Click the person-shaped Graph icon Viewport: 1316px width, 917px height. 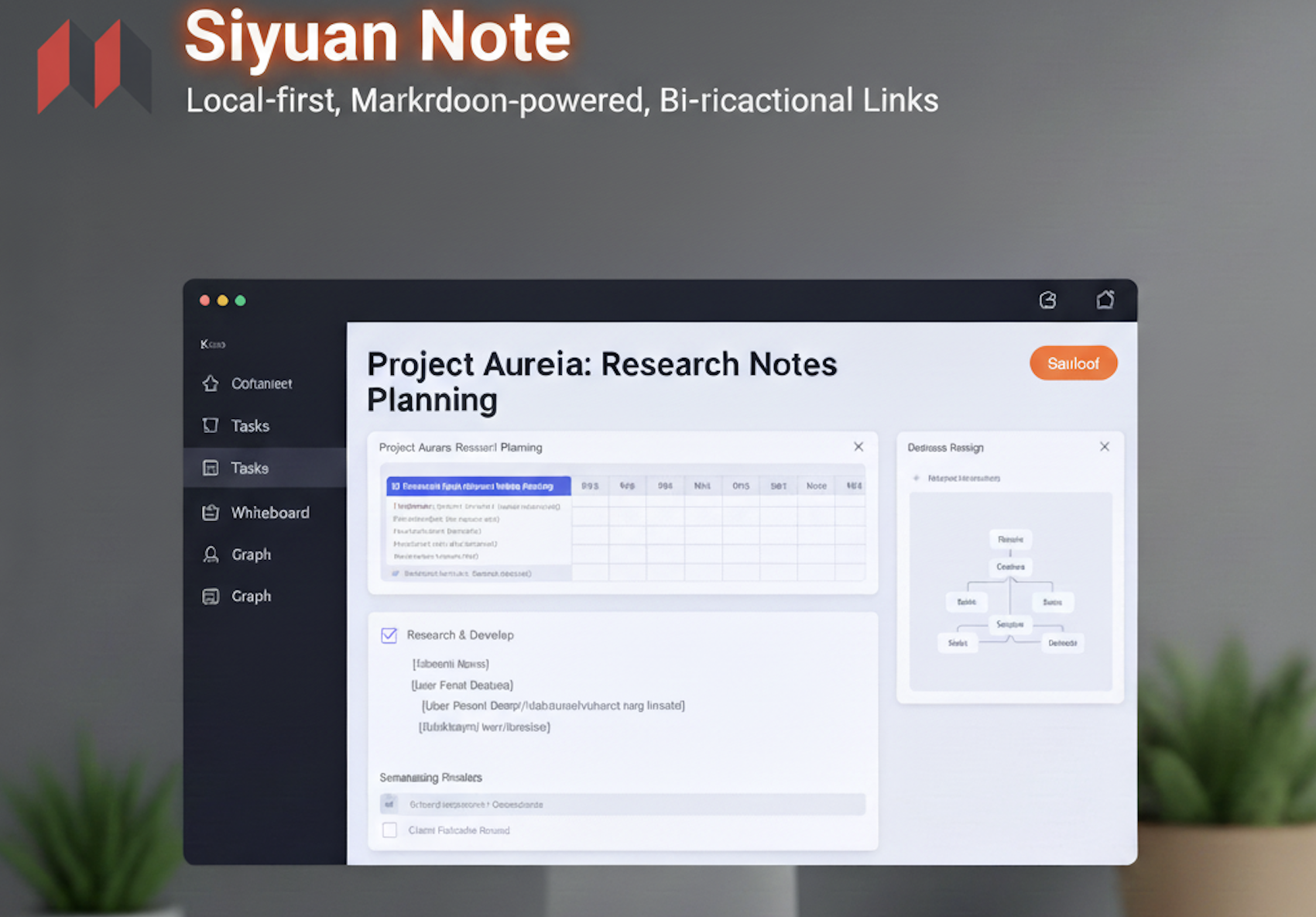(211, 555)
